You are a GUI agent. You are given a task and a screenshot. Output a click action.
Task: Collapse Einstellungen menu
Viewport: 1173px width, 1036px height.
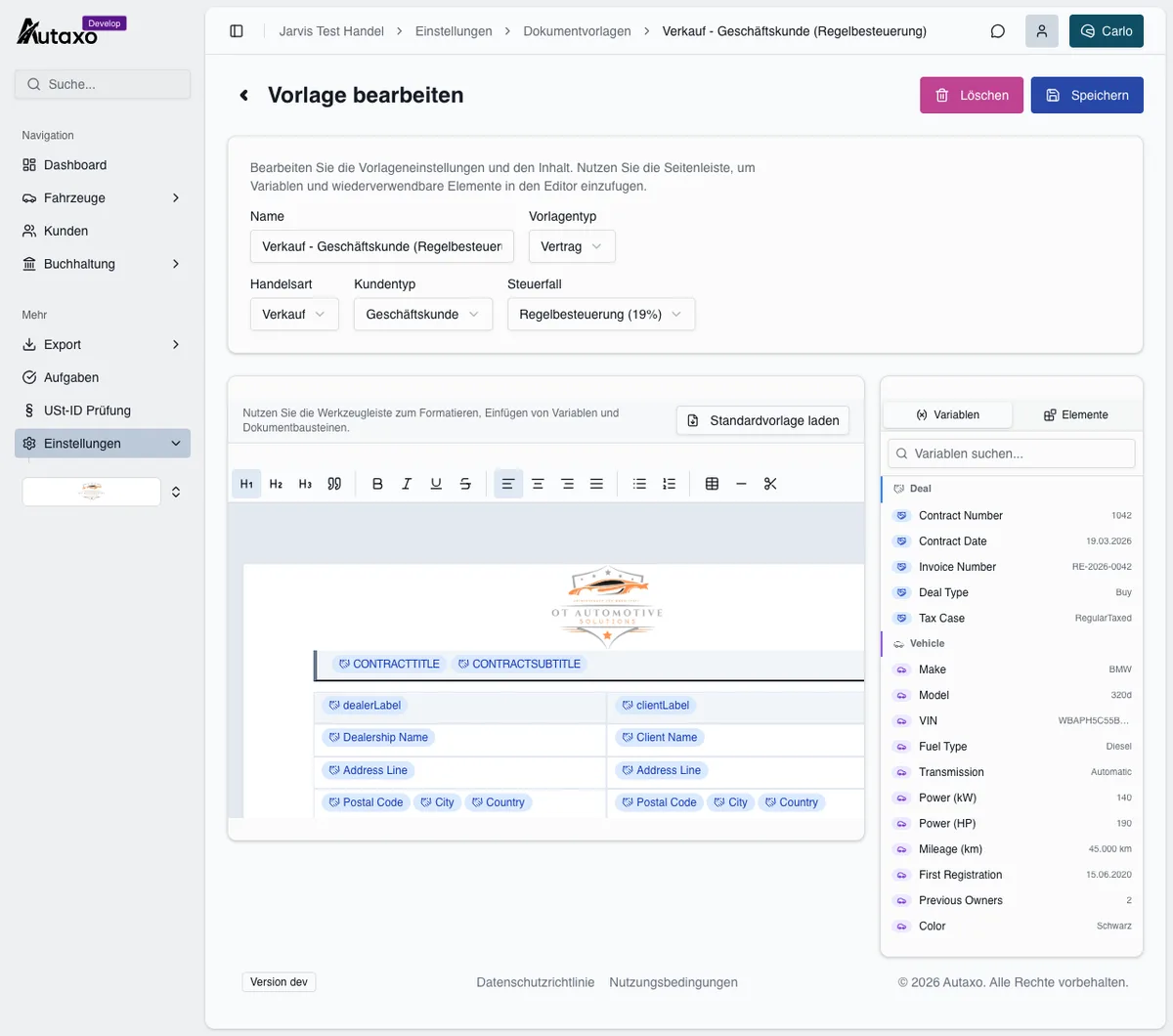[103, 444]
